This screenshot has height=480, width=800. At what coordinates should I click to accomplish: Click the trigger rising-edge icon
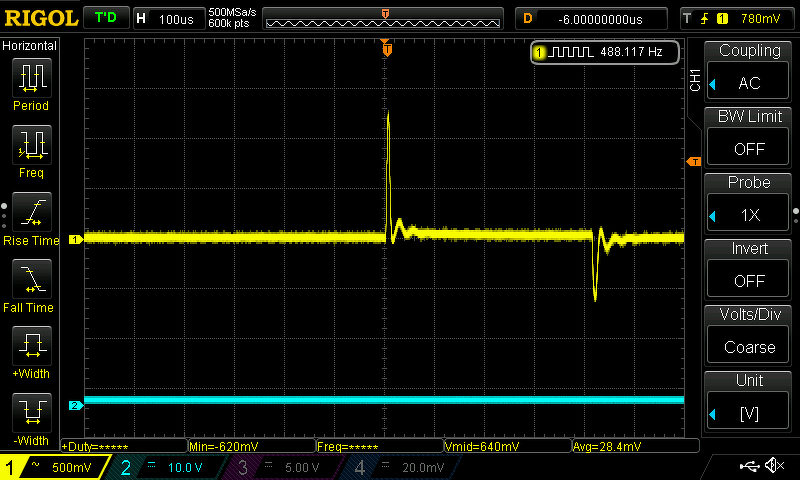[705, 19]
